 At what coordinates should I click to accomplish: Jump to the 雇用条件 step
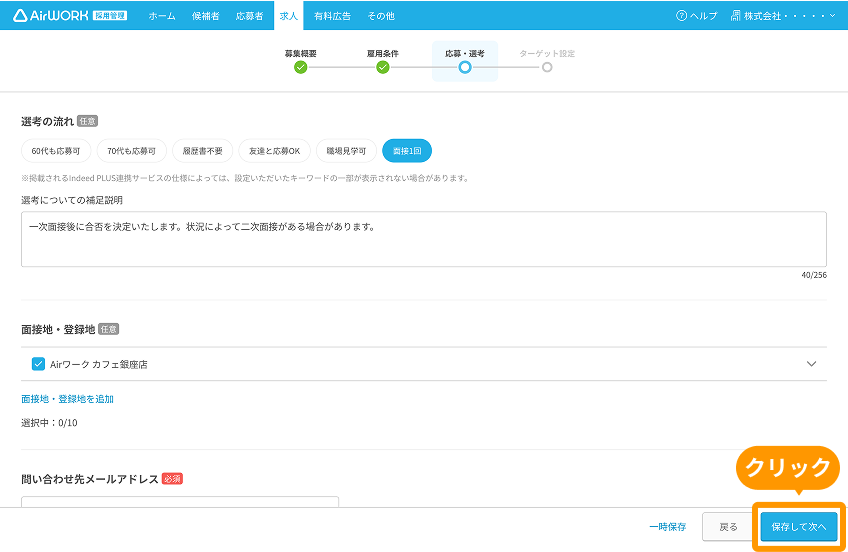click(x=383, y=62)
